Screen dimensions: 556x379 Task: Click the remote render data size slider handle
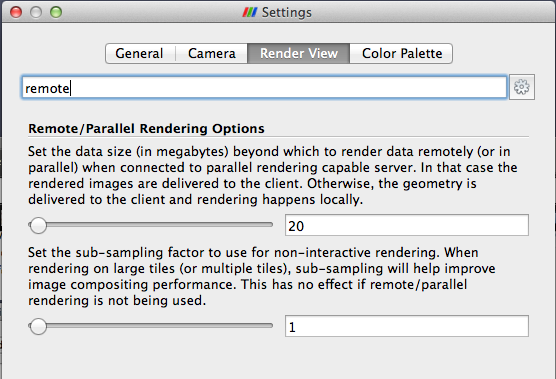[38, 225]
